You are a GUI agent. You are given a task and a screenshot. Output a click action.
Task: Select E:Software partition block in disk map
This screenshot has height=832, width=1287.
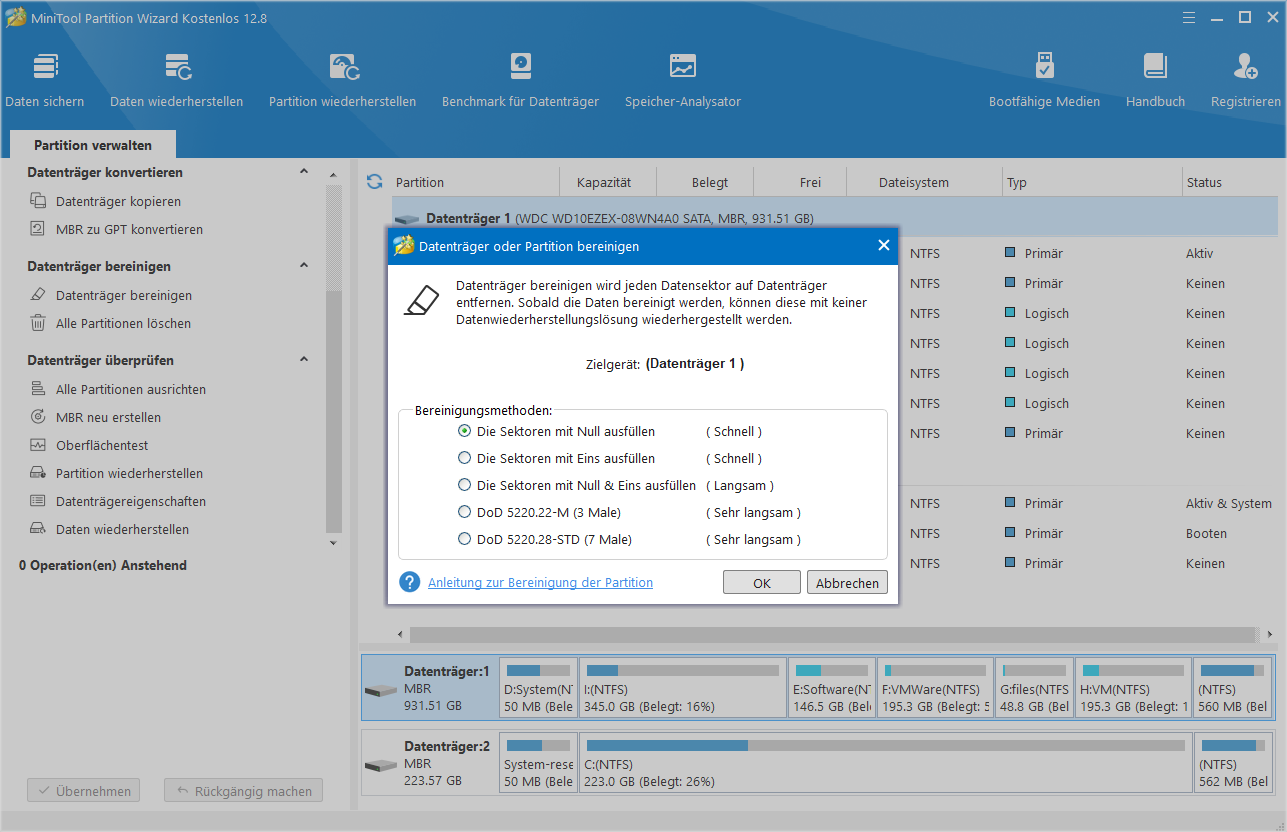point(832,688)
